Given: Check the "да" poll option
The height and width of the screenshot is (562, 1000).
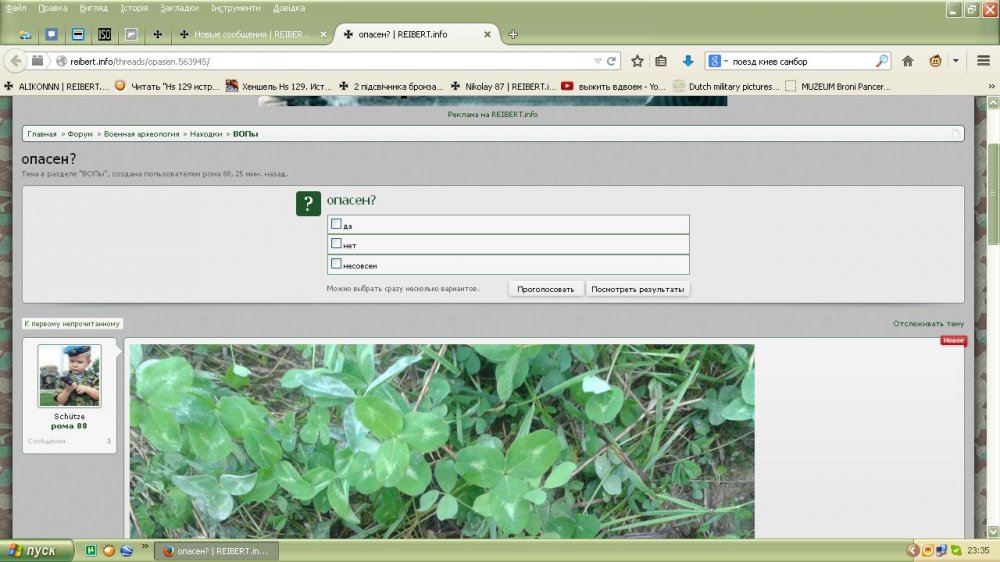Looking at the screenshot, I should pos(337,224).
